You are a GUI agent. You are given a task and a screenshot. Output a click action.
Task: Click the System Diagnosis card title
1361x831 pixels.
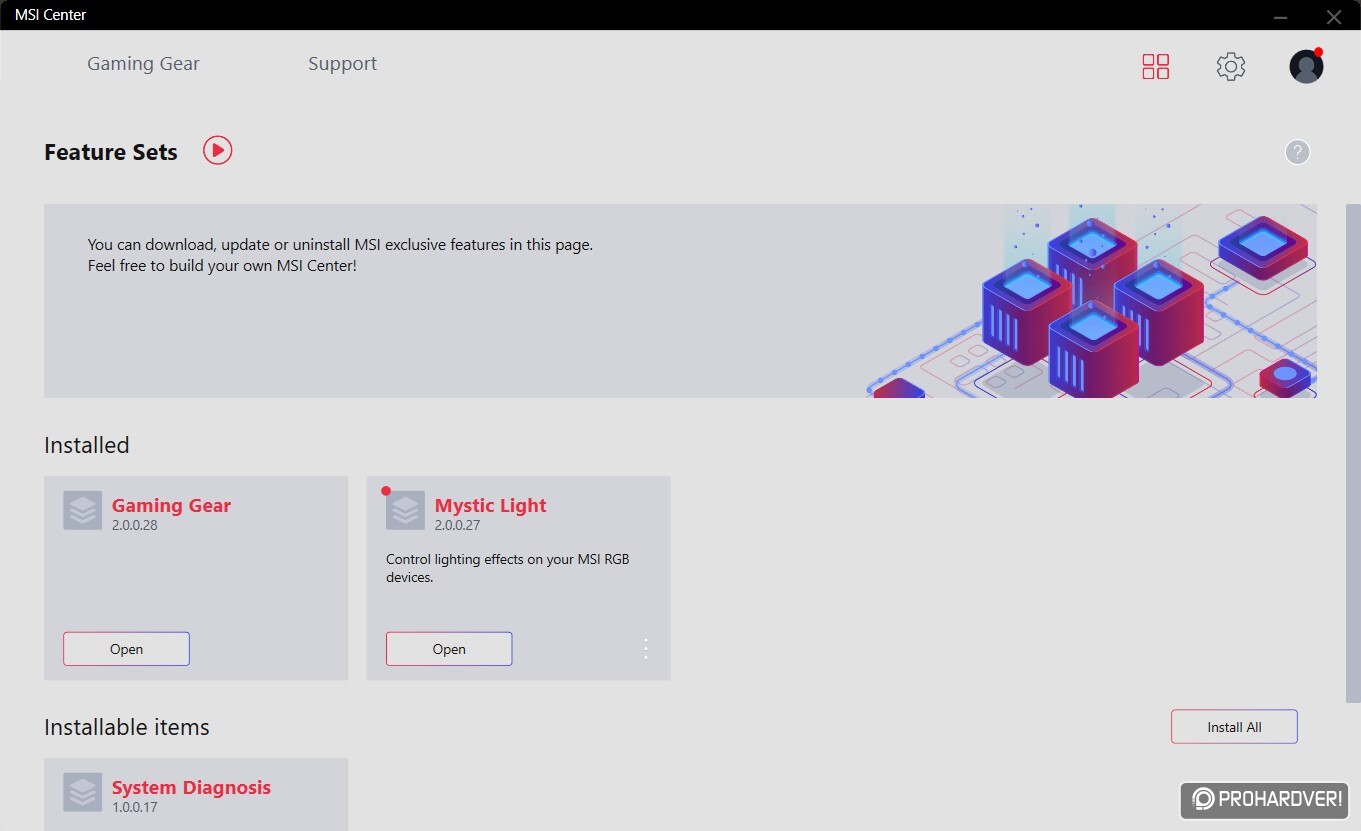[x=191, y=787]
